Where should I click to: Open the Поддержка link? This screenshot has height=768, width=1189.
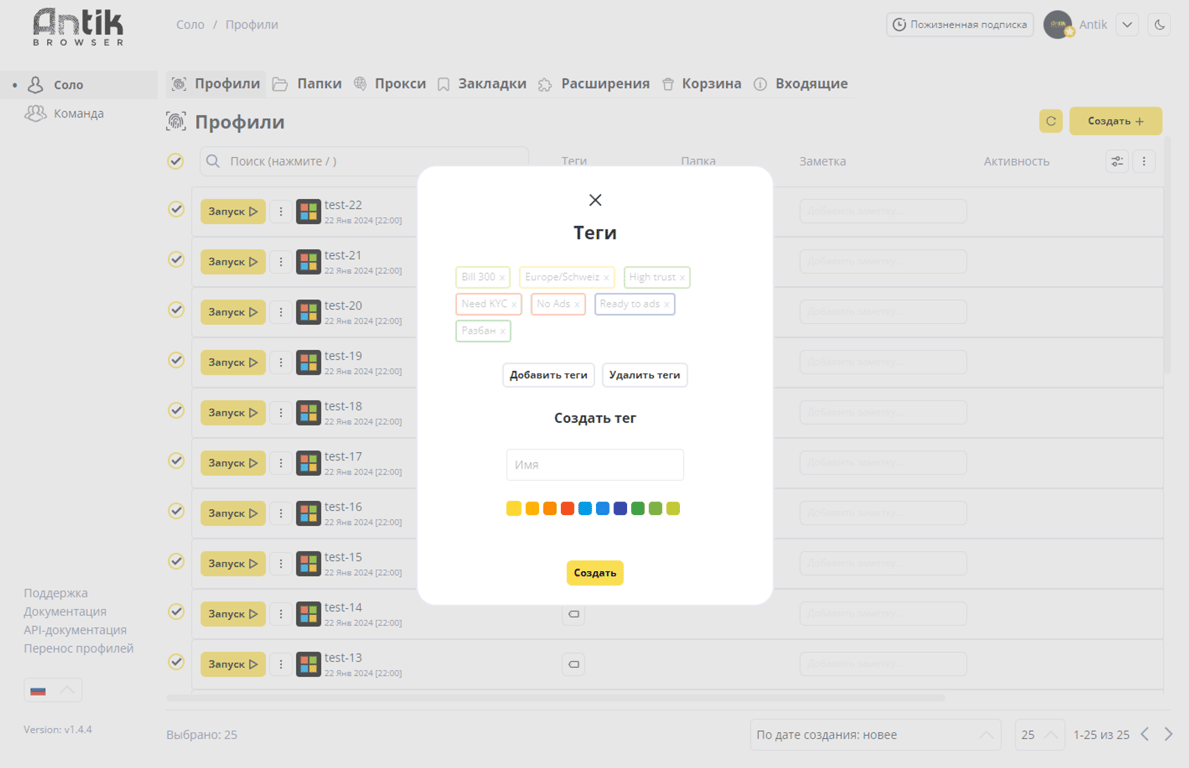[x=55, y=593]
